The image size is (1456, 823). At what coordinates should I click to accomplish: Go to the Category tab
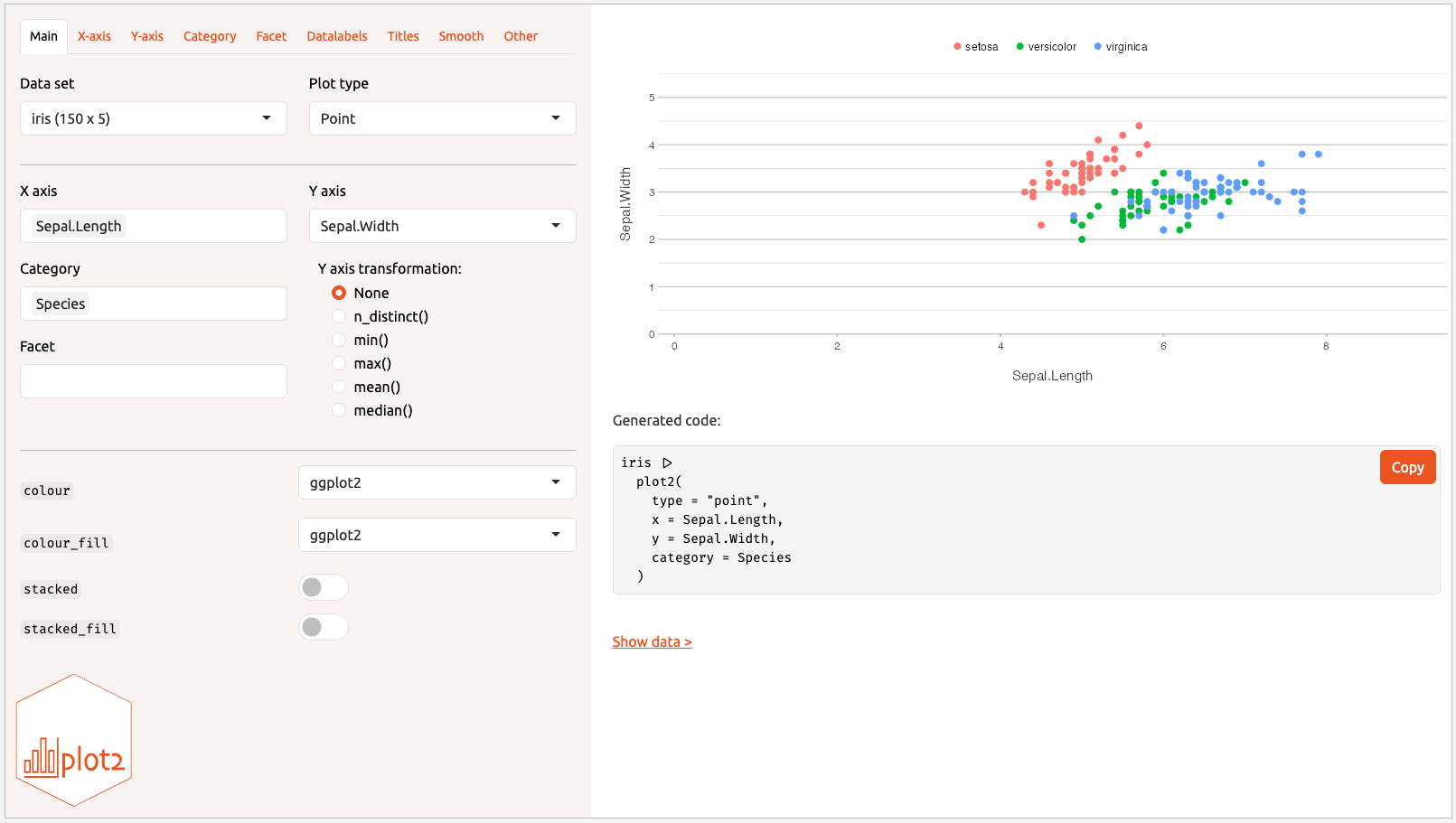point(210,36)
